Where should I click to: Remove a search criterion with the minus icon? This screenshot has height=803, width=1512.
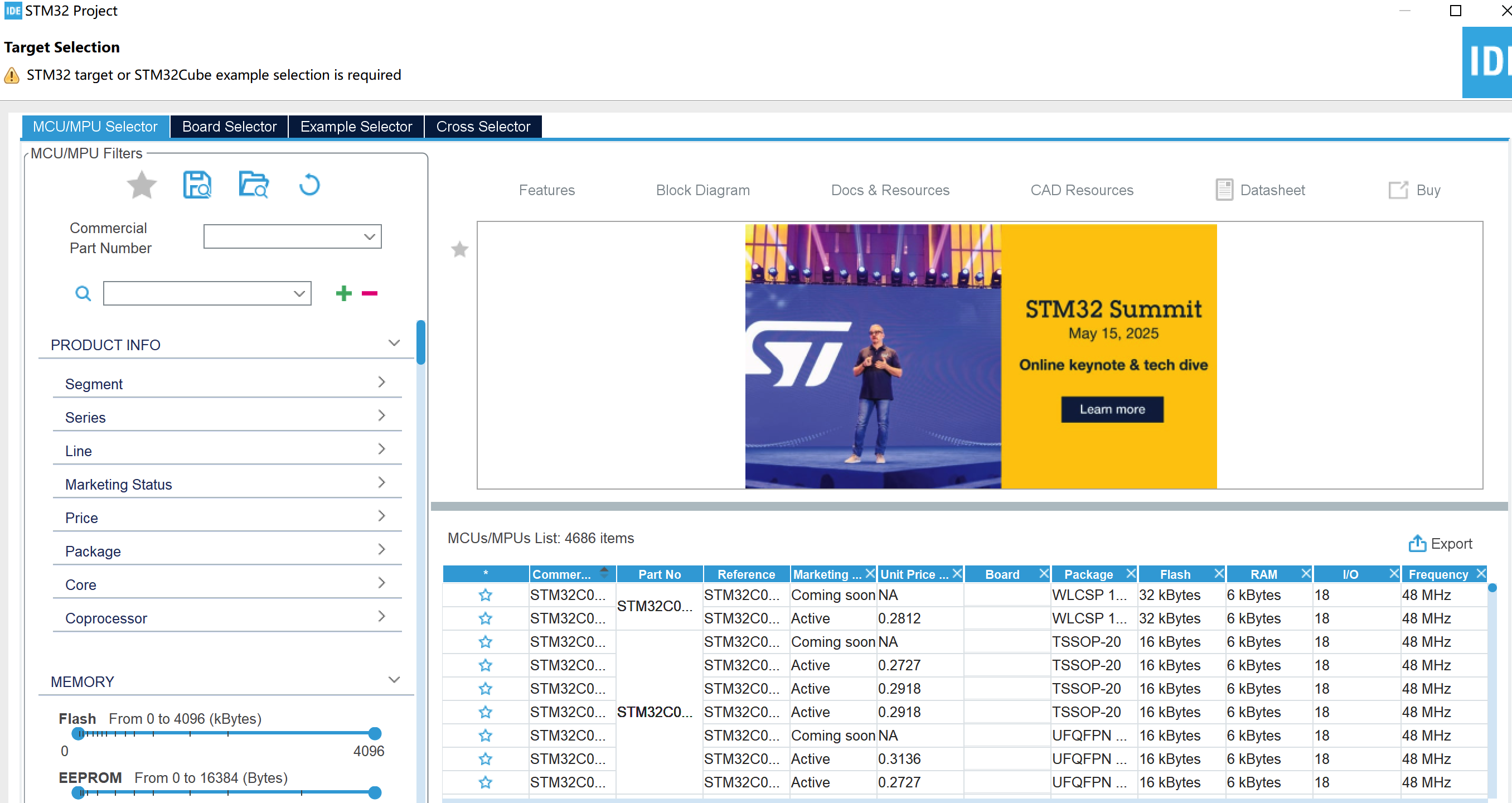pos(369,293)
